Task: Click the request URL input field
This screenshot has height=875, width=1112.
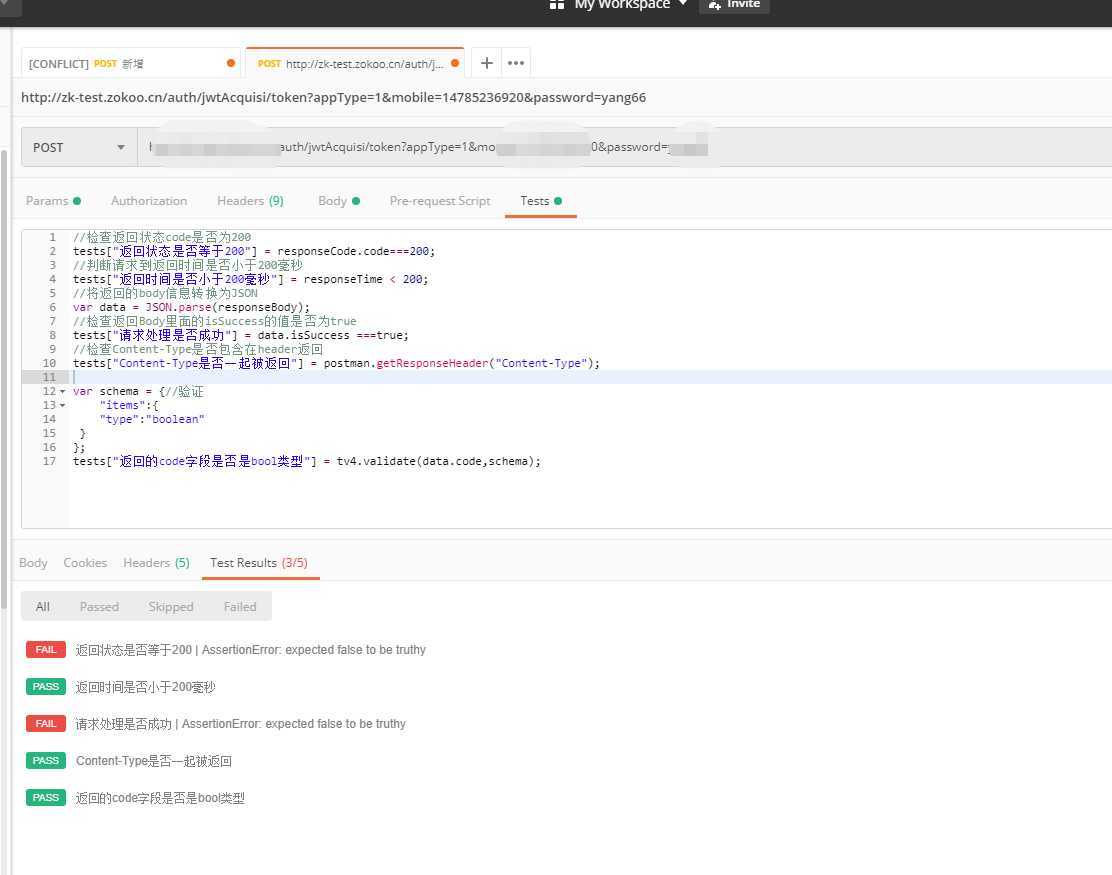Action: 624,147
